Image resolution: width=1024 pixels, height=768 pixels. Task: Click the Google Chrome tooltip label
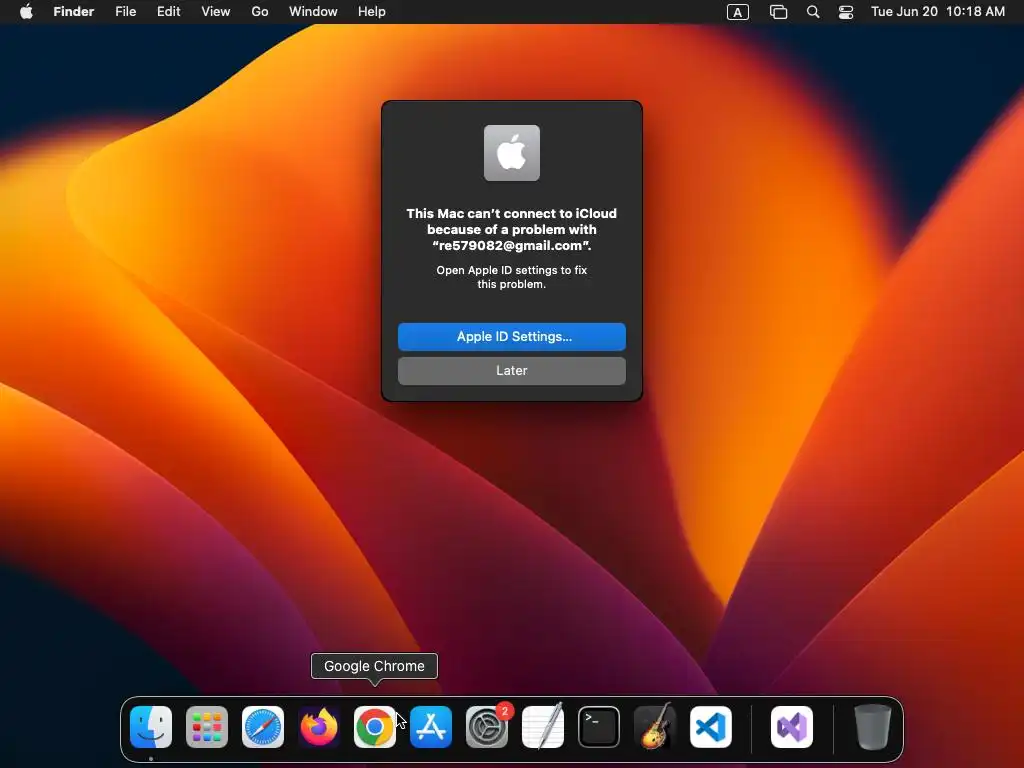point(374,666)
